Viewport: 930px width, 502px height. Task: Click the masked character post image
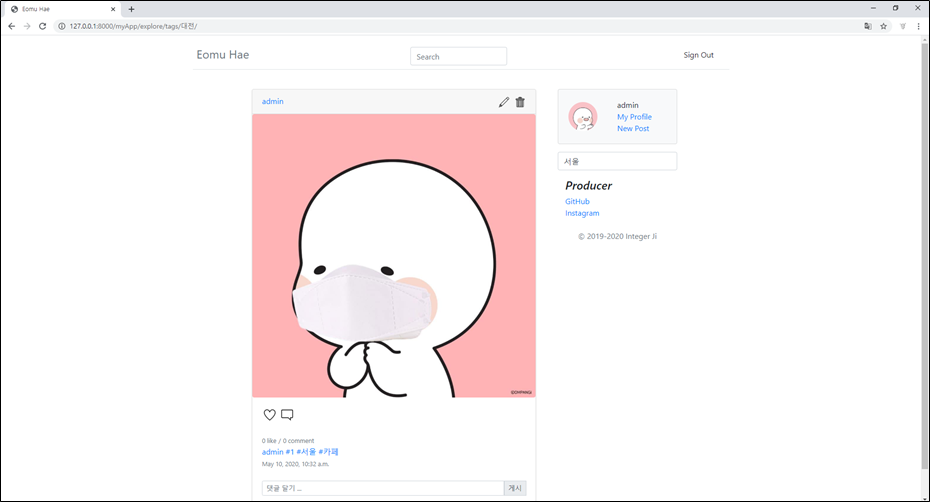394,256
